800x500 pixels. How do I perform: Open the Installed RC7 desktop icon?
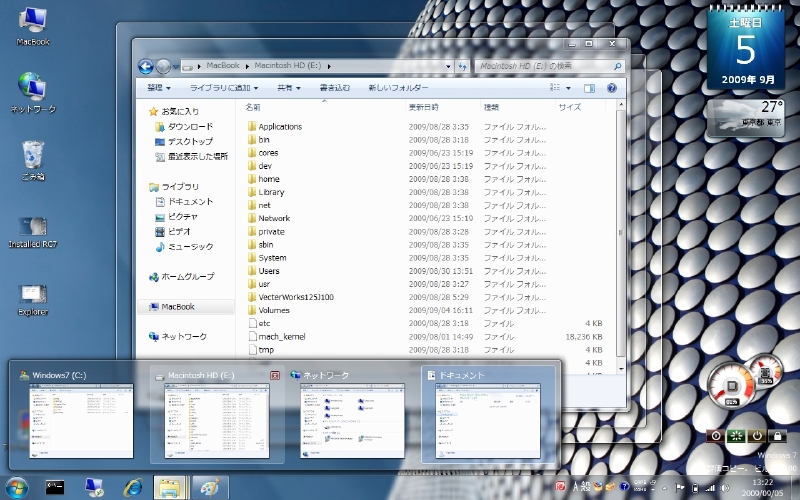click(33, 233)
